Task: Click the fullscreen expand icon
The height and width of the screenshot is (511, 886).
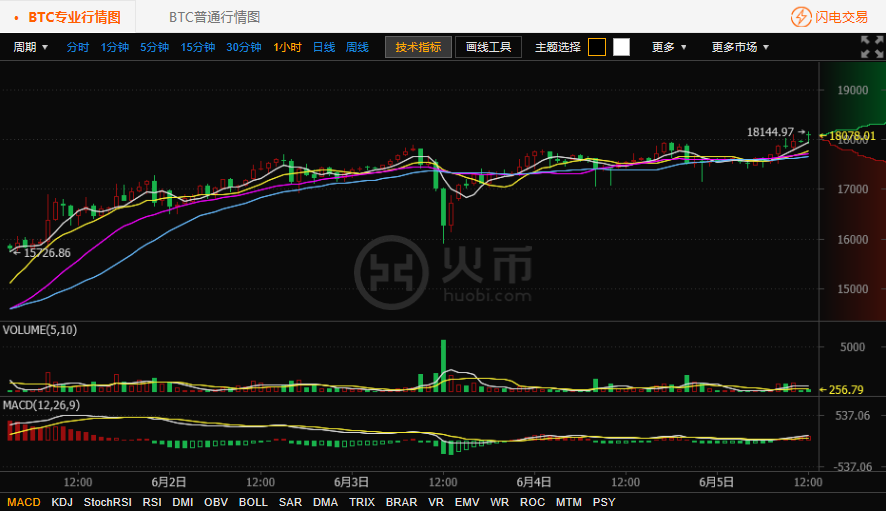Action: coord(872,47)
